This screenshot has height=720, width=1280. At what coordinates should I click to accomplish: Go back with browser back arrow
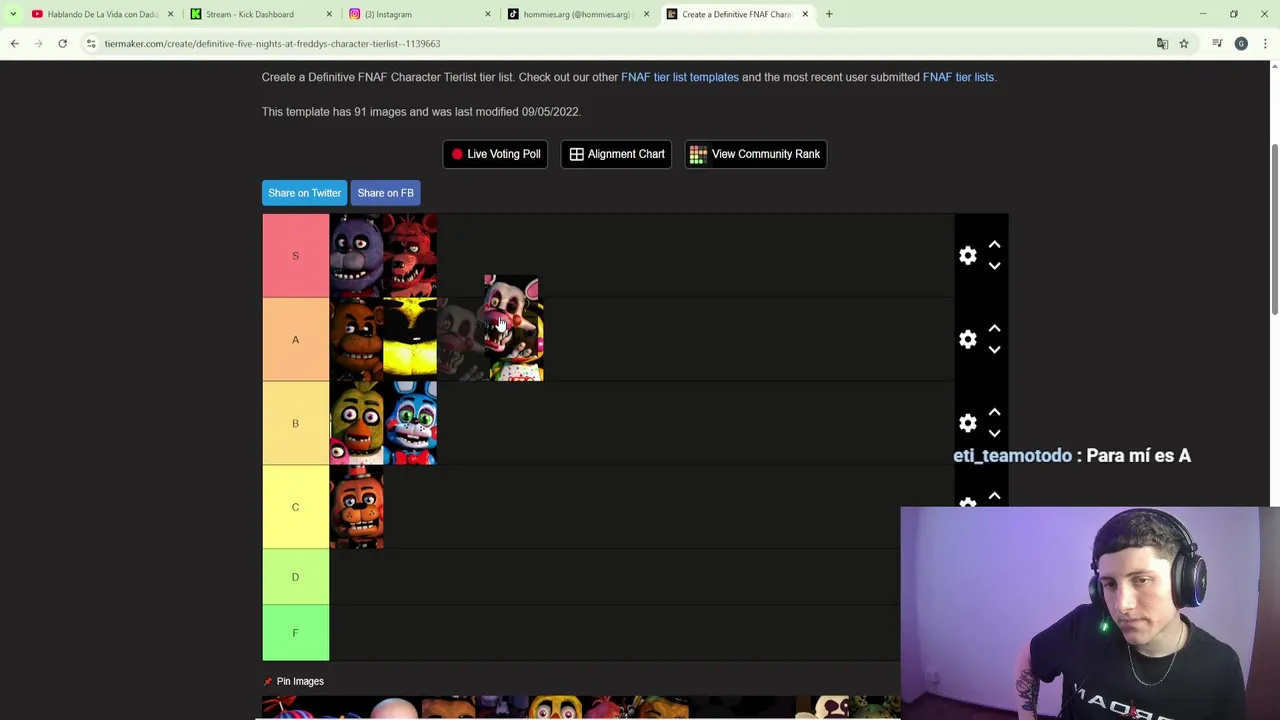pos(15,43)
